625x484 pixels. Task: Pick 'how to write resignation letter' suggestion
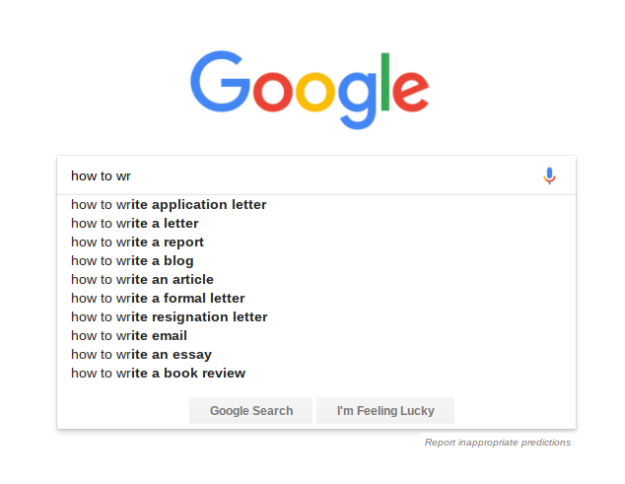(x=169, y=317)
